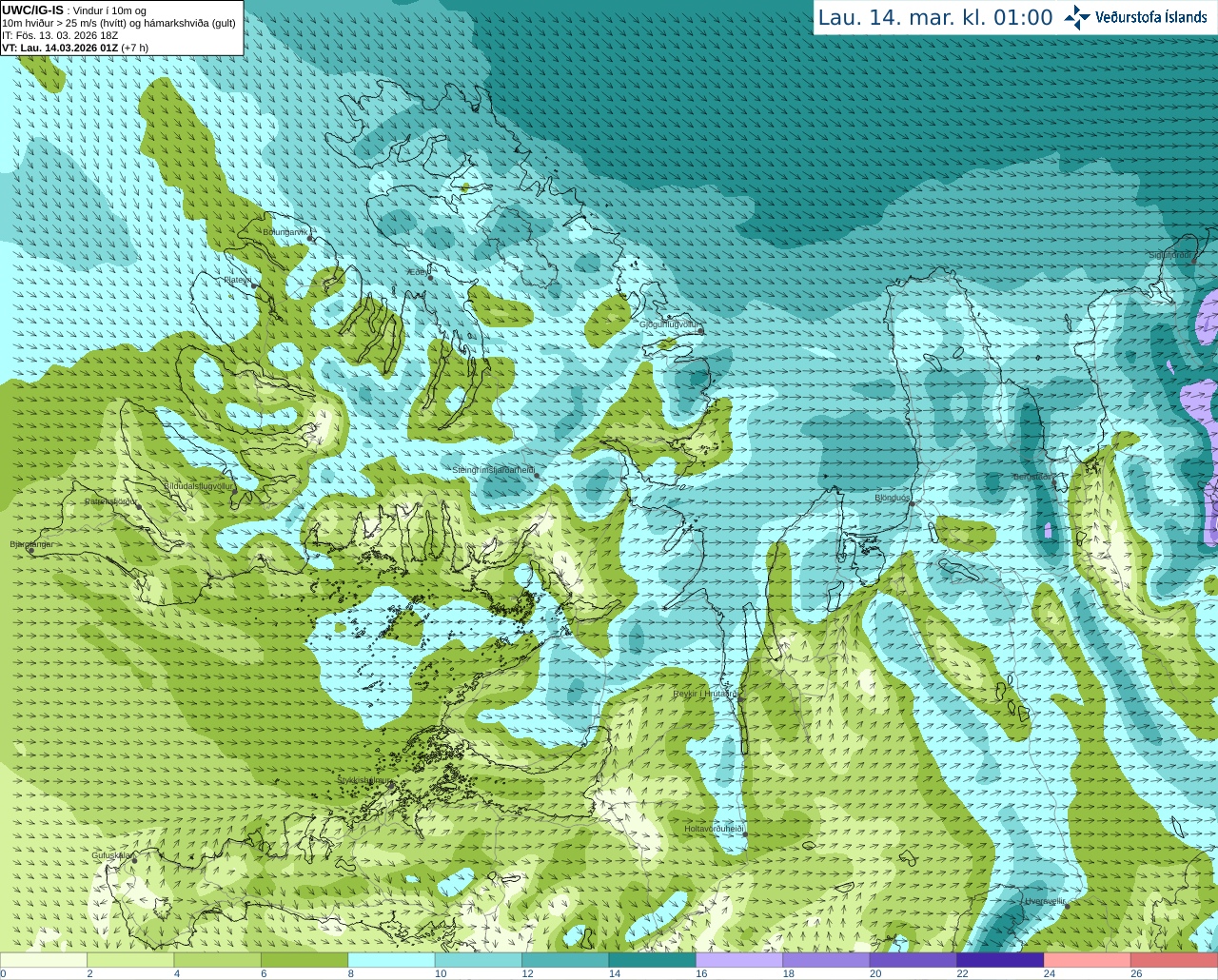
Task: Click the Steingrímsfjarðarheiði station label
Action: click(x=493, y=470)
